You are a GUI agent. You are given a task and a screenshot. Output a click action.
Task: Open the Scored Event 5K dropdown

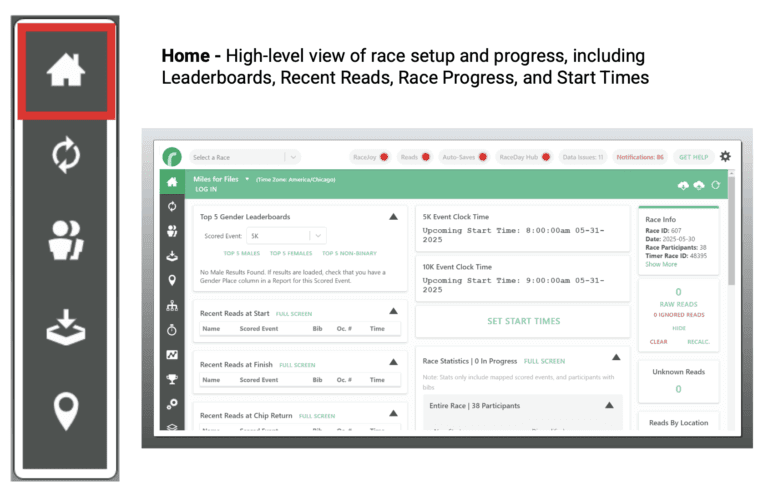(287, 236)
